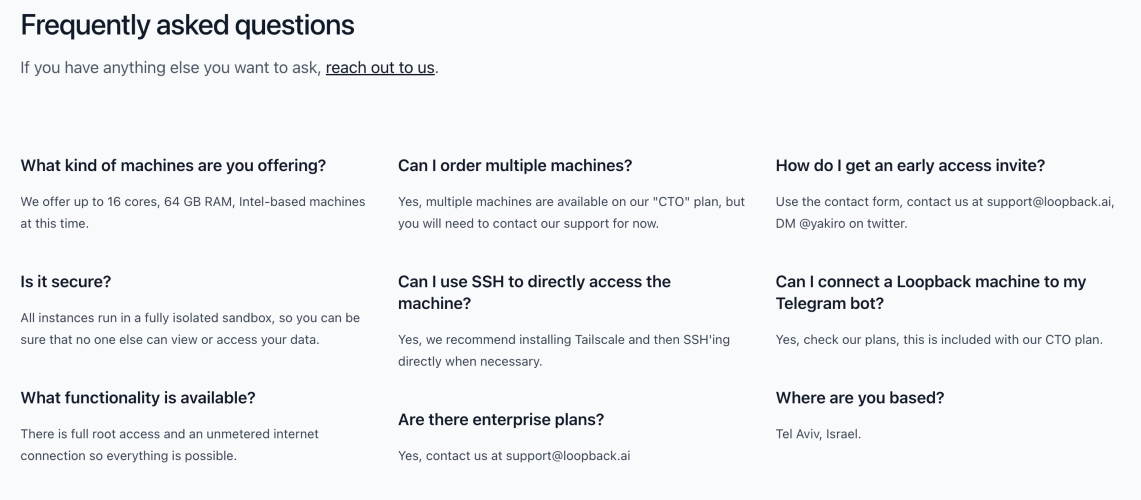
Task: Click the answer about the "CTO" plan multiple machines
Action: [x=571, y=213]
